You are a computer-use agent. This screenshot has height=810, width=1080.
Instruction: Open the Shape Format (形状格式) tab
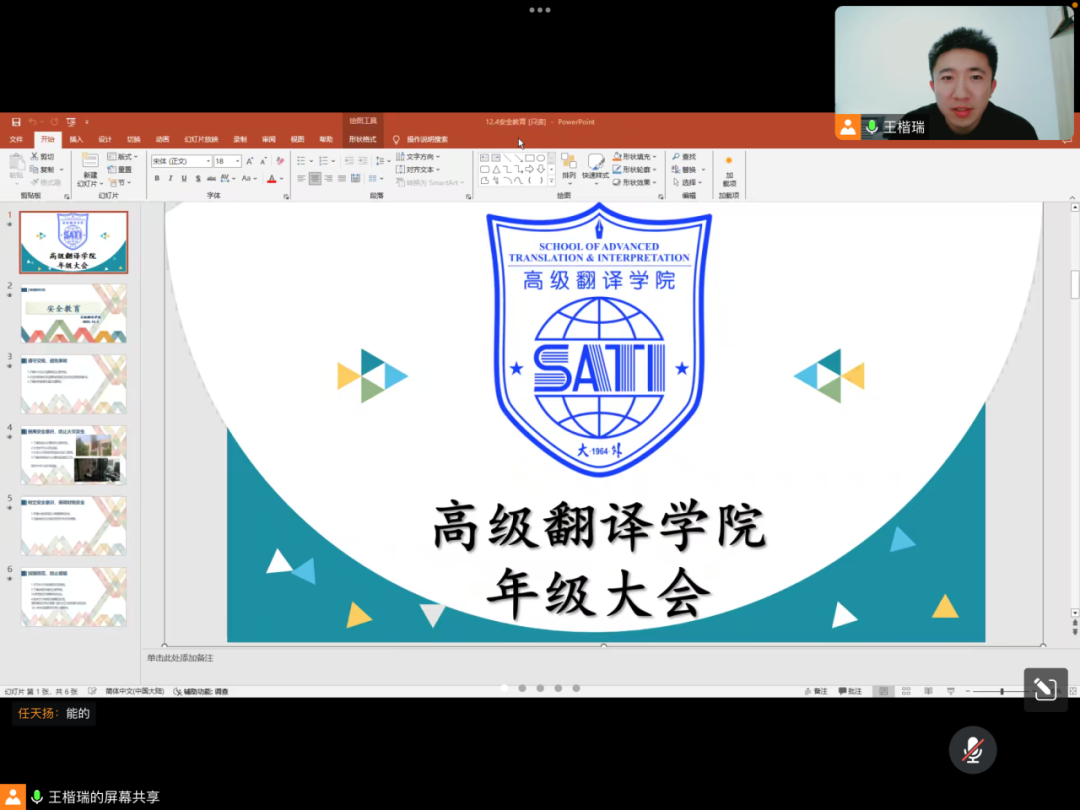pyautogui.click(x=362, y=139)
